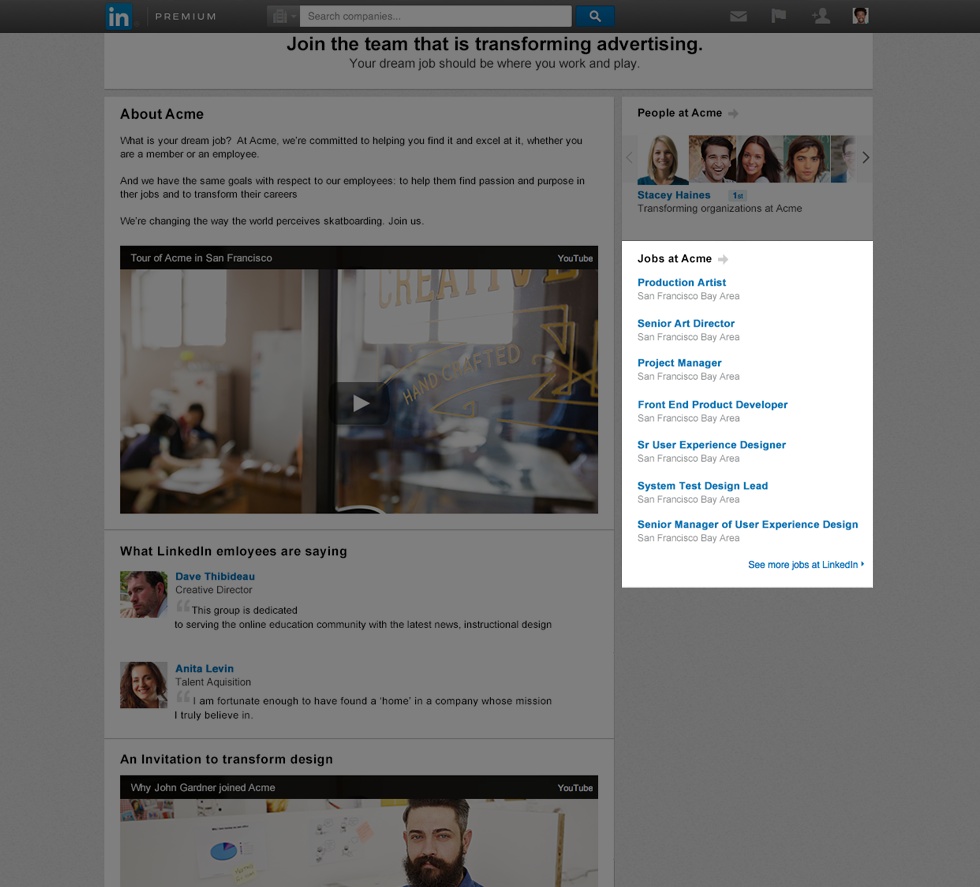Follow the Jobs at Acme arrow
Viewport: 980px width, 887px height.
722,259
